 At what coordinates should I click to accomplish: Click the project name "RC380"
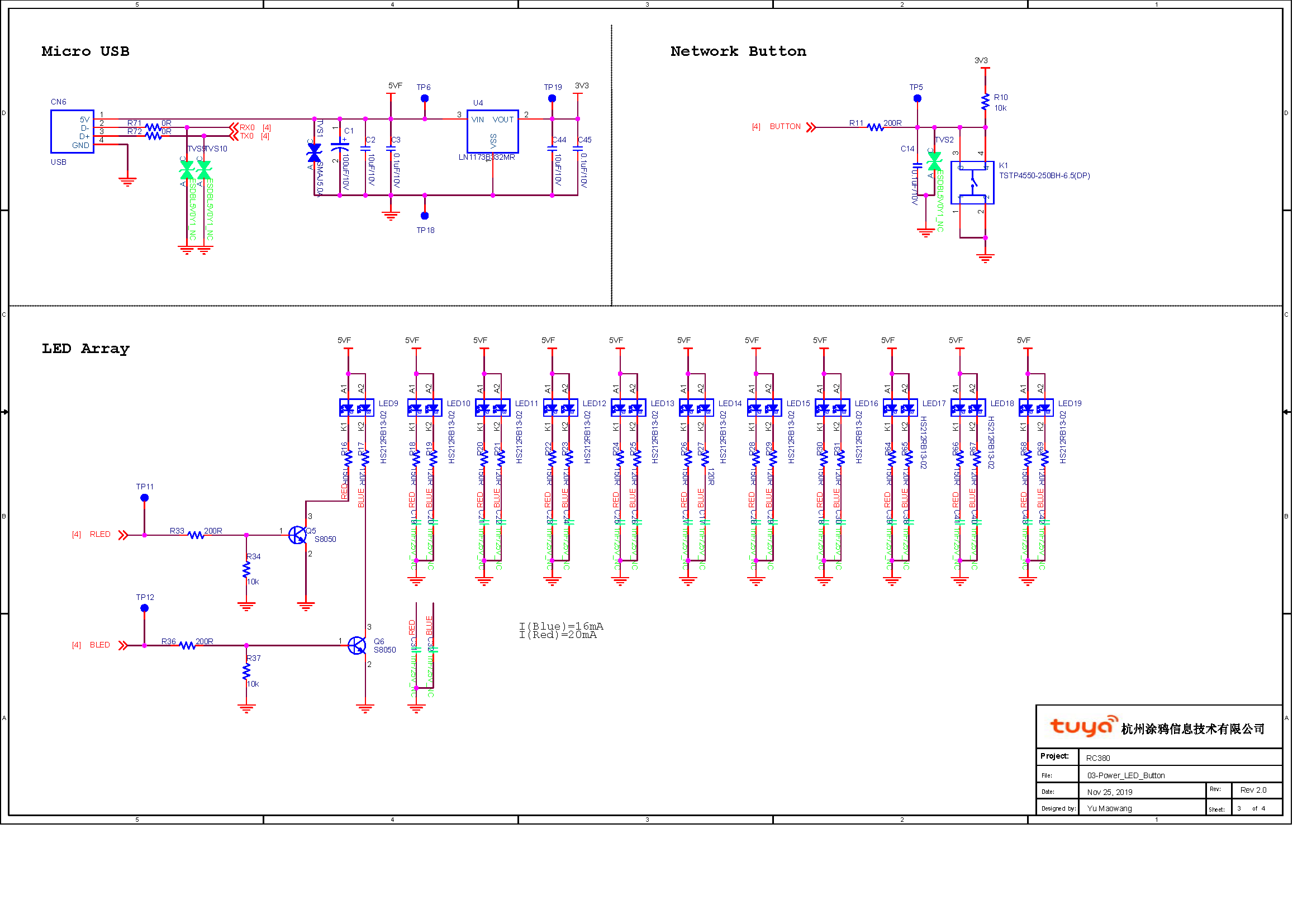pyautogui.click(x=1098, y=759)
